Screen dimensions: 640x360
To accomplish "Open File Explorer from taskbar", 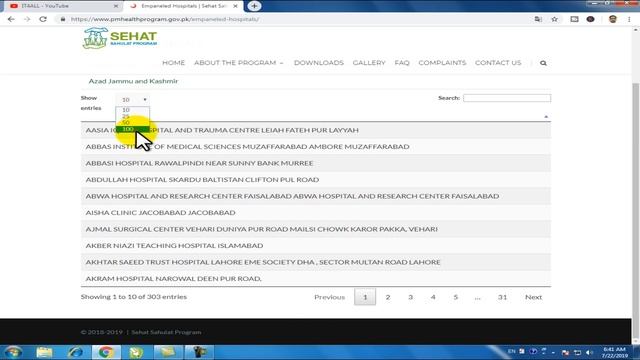I will pyautogui.click(x=44, y=352).
